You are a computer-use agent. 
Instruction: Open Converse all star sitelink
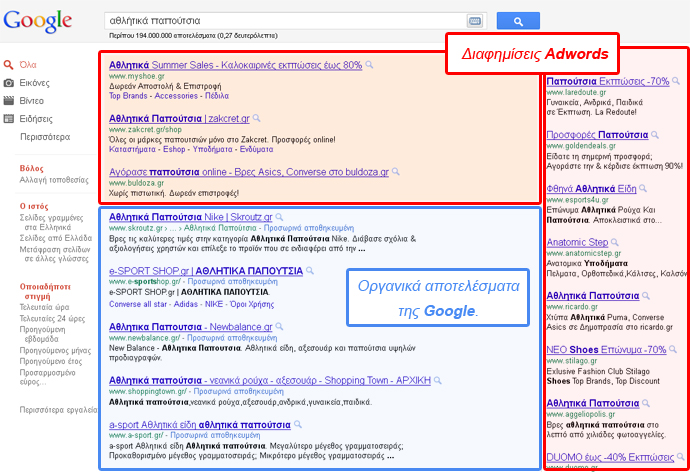click(138, 304)
